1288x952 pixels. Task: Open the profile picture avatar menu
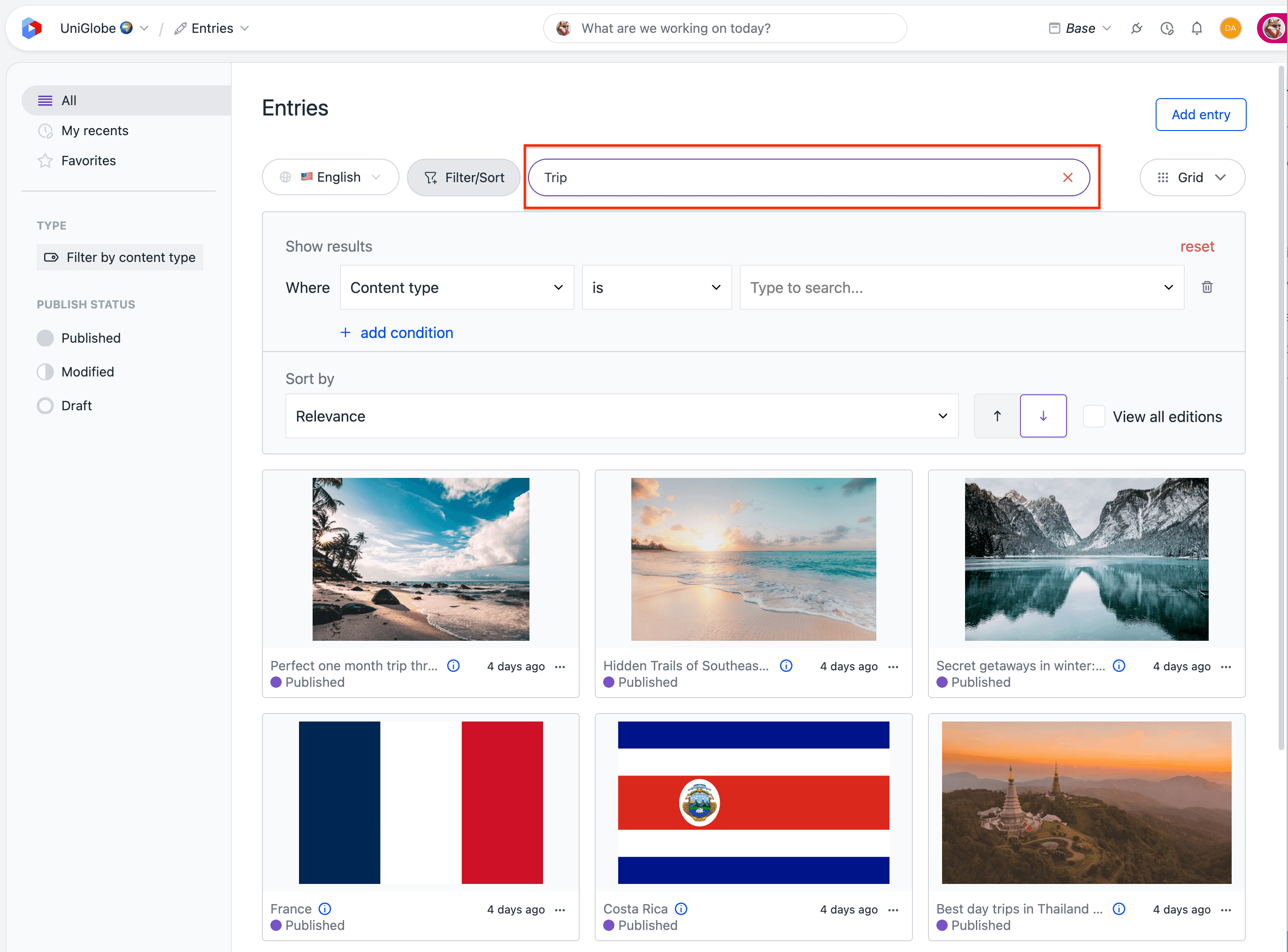click(1273, 28)
